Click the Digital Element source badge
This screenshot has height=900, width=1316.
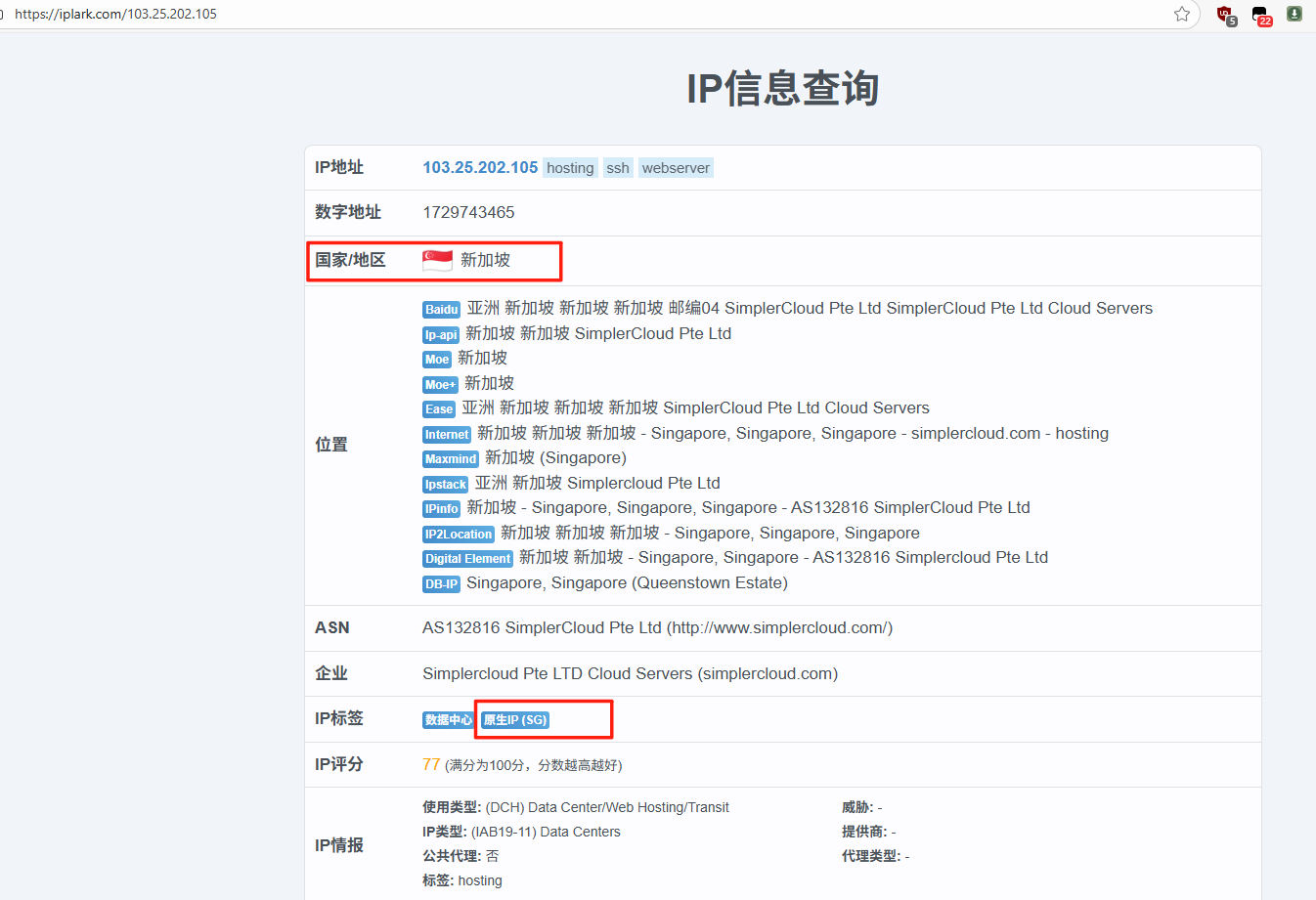pyautogui.click(x=467, y=559)
